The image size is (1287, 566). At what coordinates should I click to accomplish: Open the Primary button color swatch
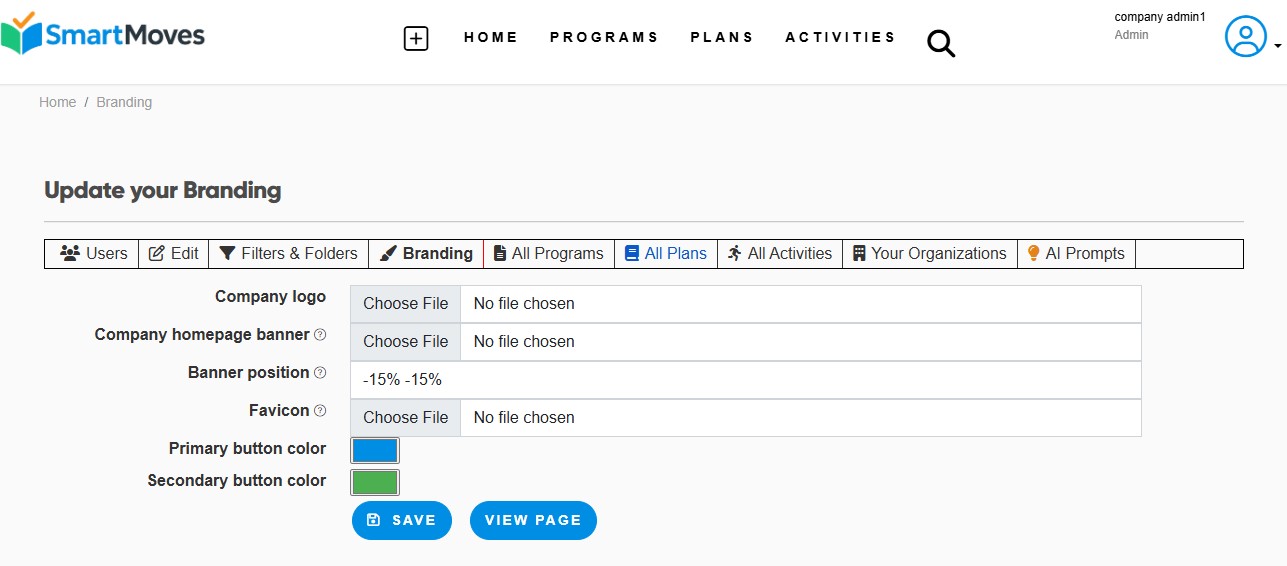375,450
